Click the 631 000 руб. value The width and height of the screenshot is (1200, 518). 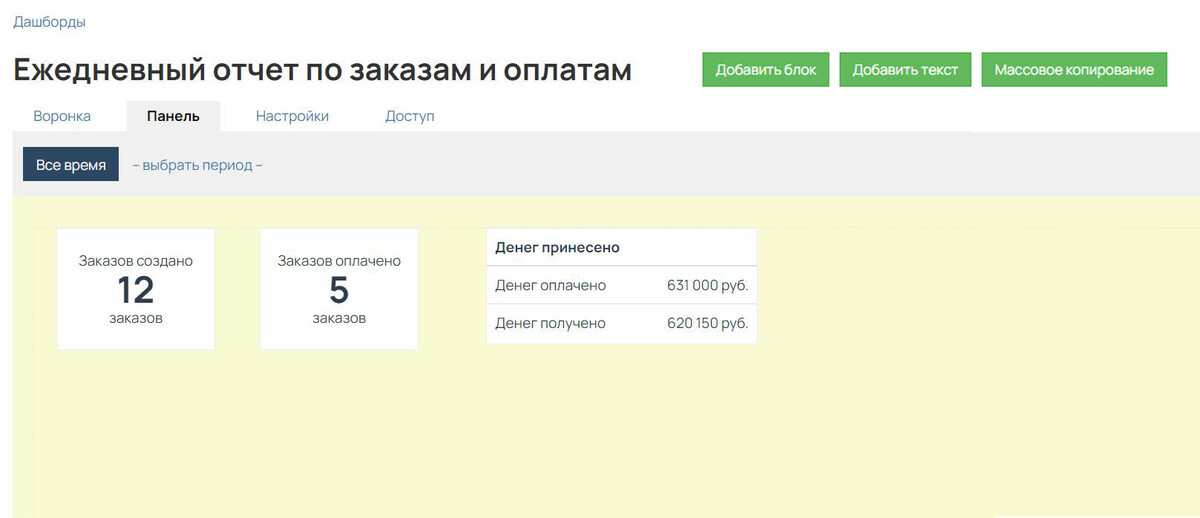pyautogui.click(x=707, y=286)
